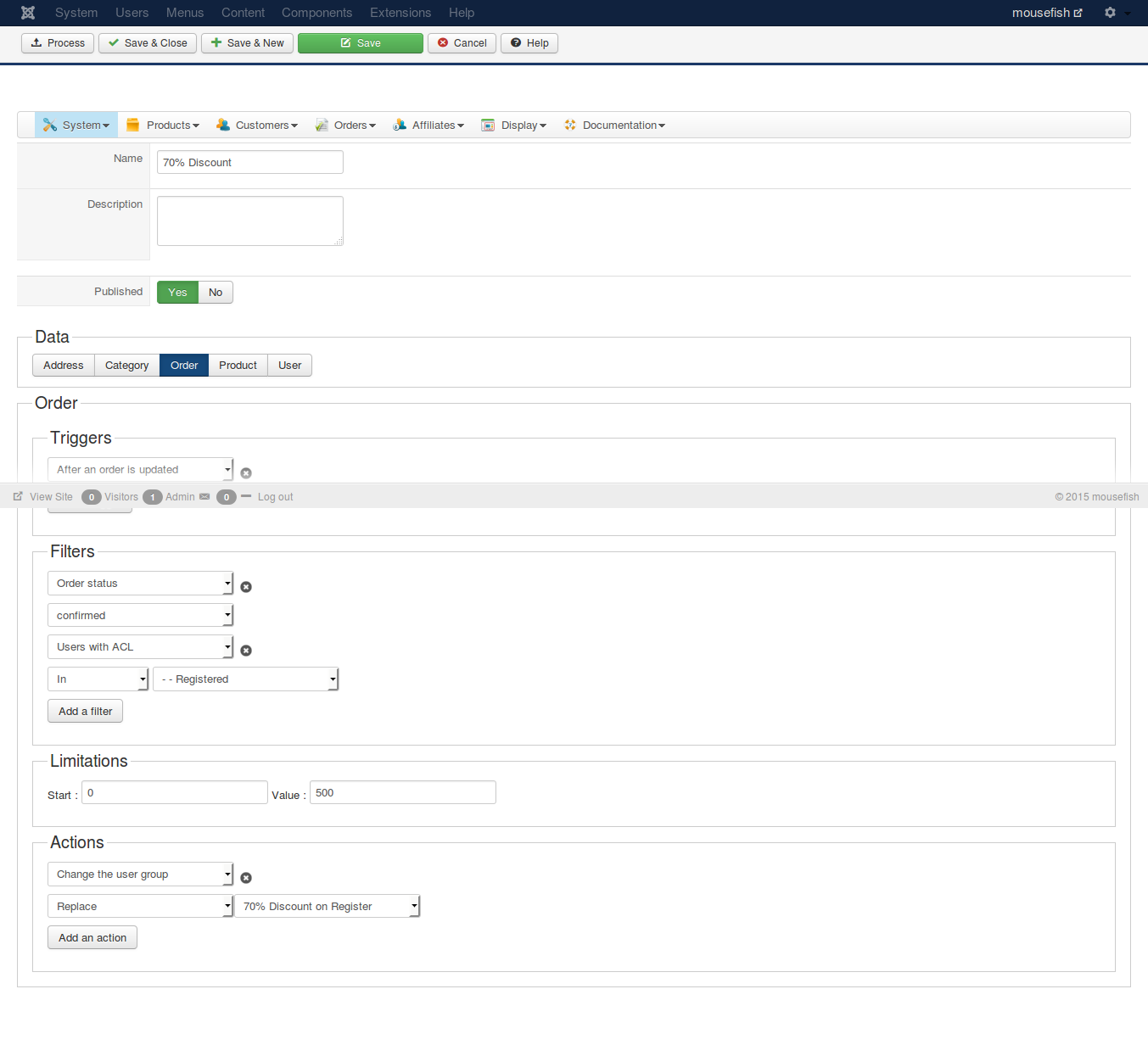
Task: Click the Limitations Value field
Action: (x=403, y=792)
